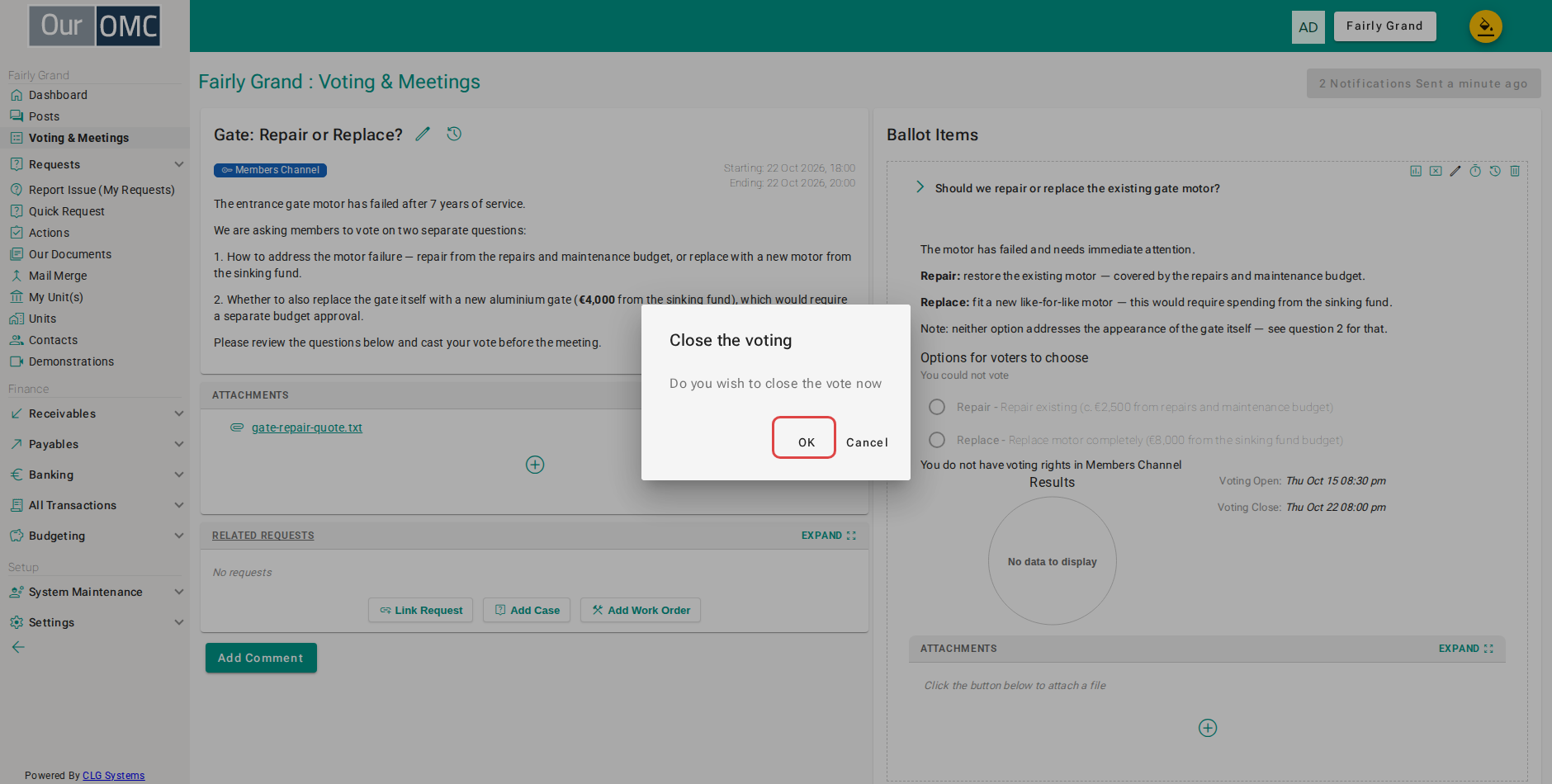
Task: Cancel the Close the voting dialog
Action: point(867,442)
